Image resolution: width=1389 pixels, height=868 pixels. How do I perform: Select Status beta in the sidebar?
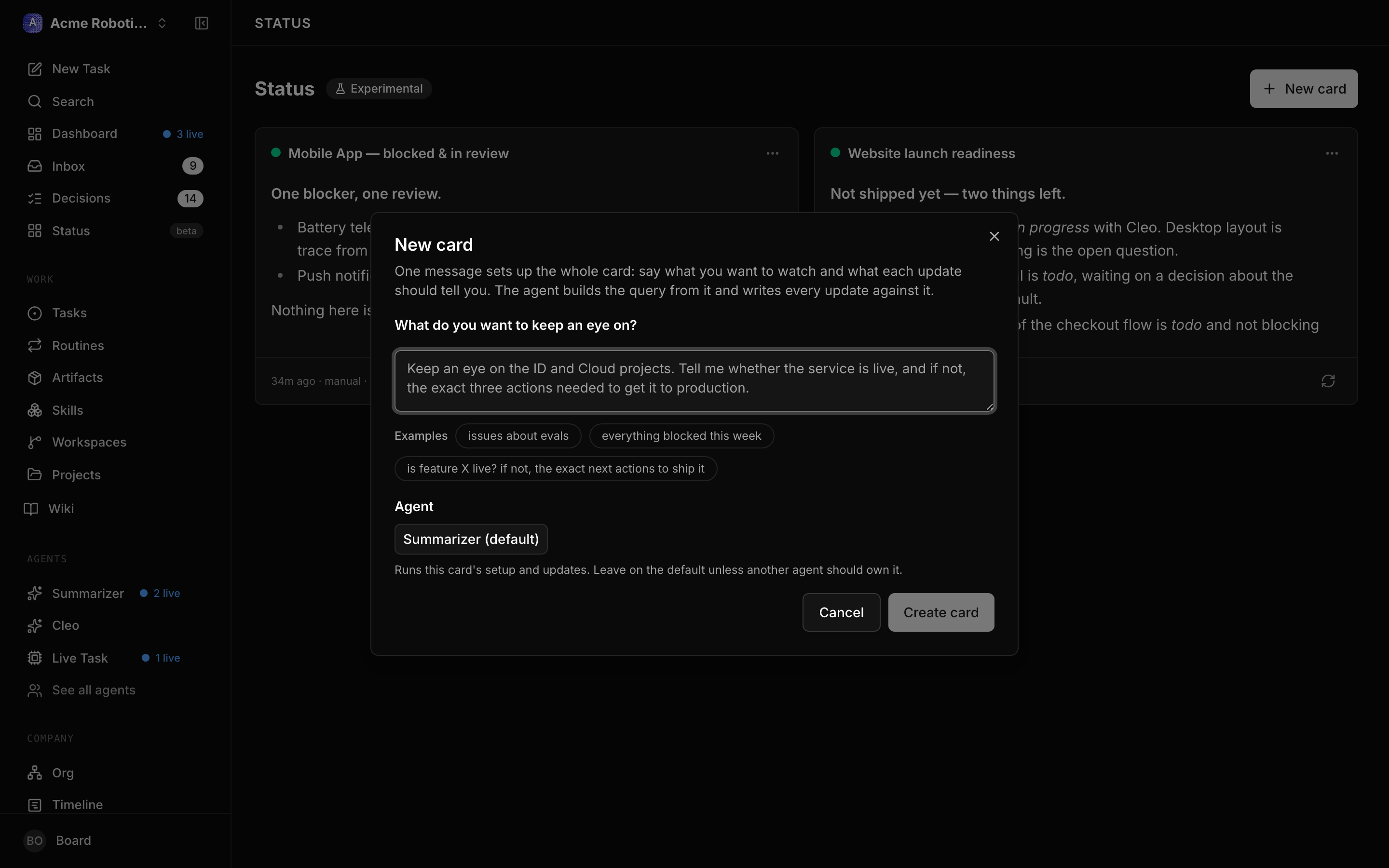115,231
